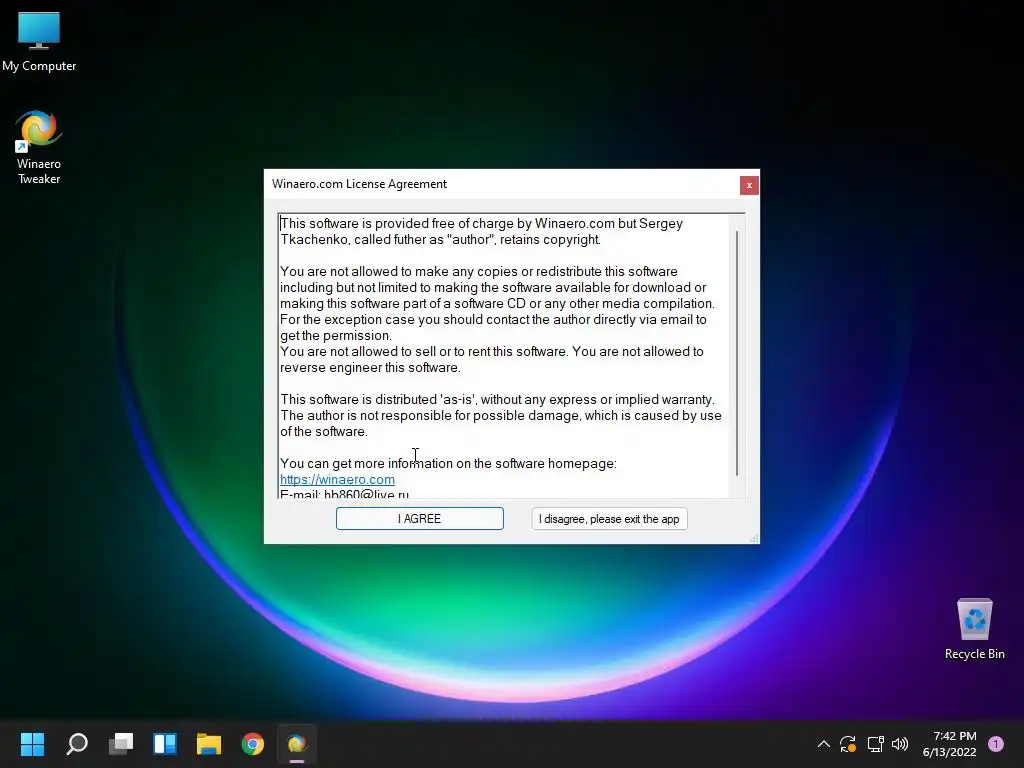Viewport: 1024px width, 768px height.
Task: Open the My Computer desktop icon
Action: (39, 42)
